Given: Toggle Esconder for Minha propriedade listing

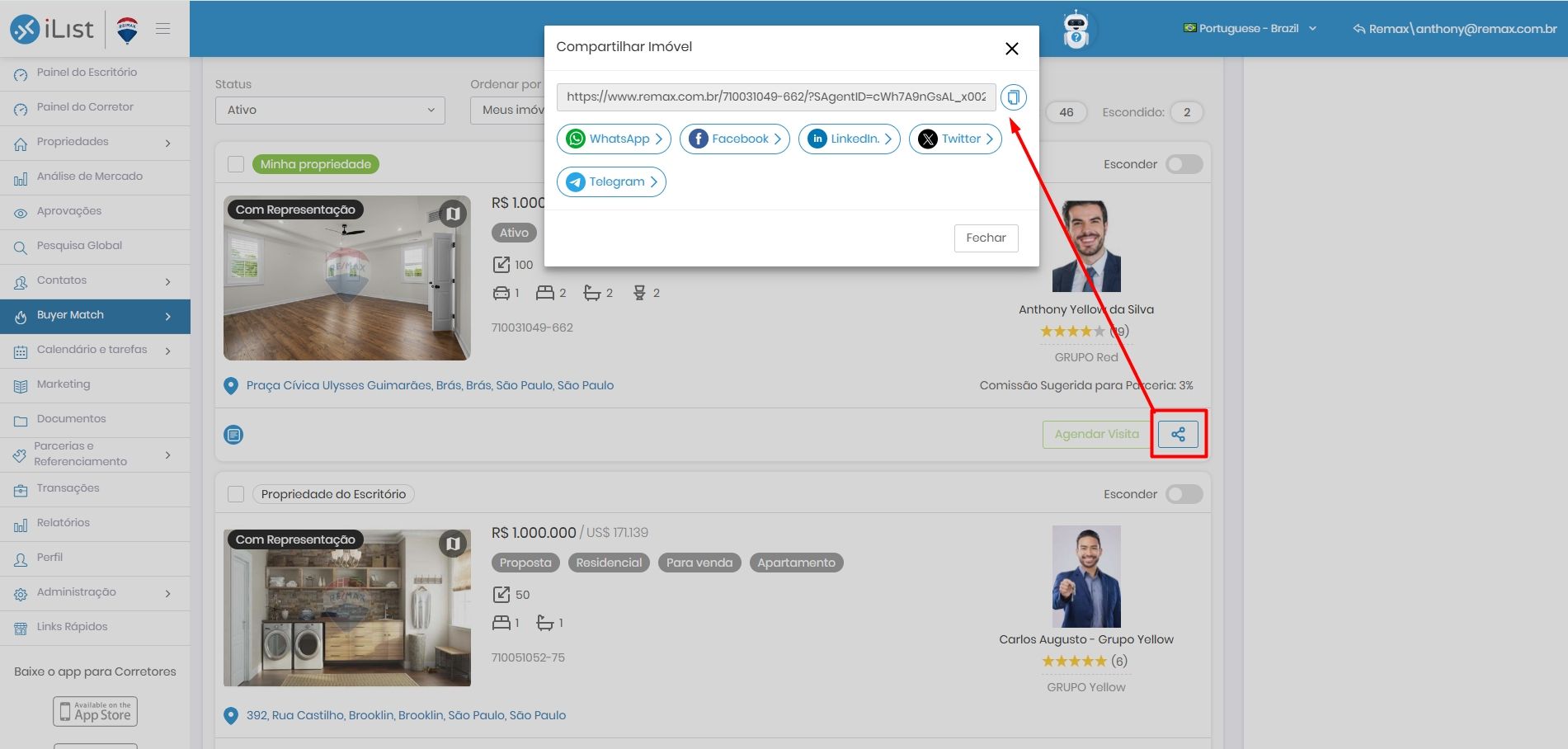Looking at the screenshot, I should click(1184, 164).
